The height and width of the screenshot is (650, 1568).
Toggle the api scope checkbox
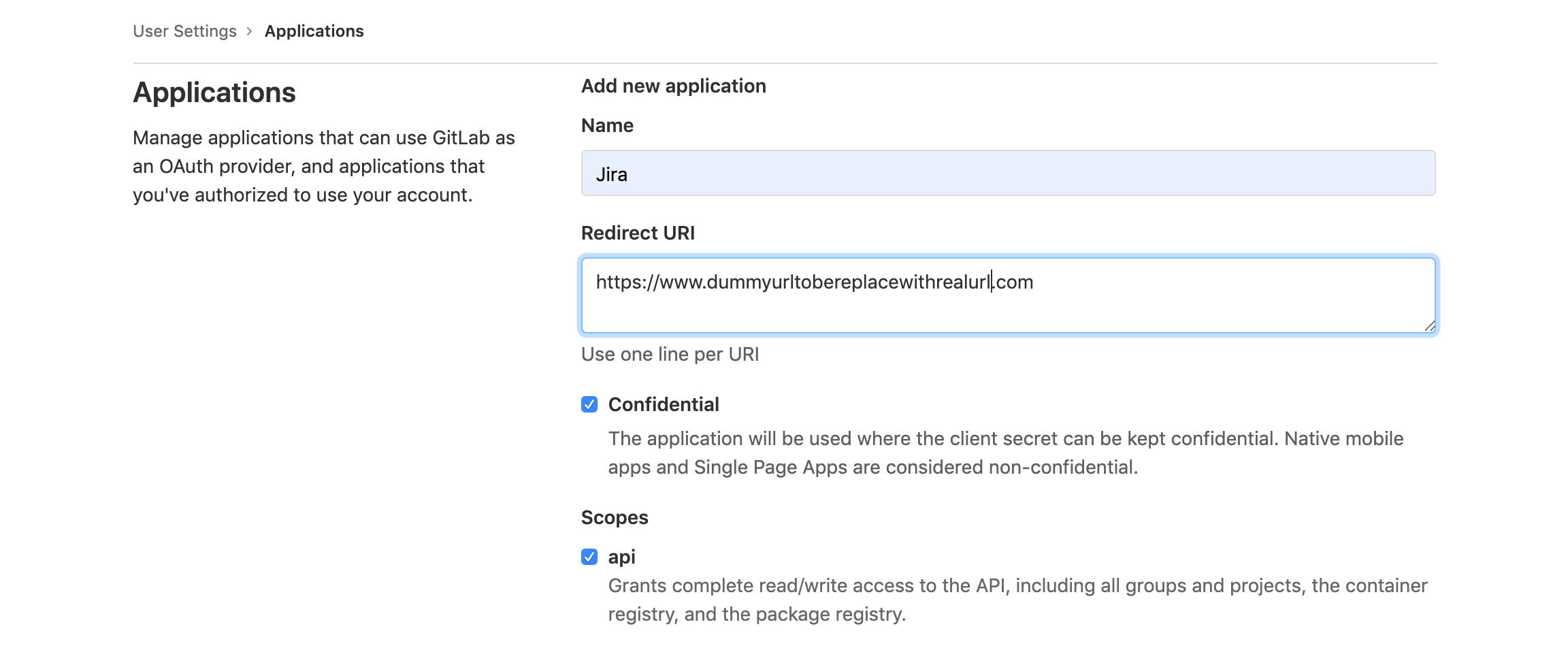(589, 557)
